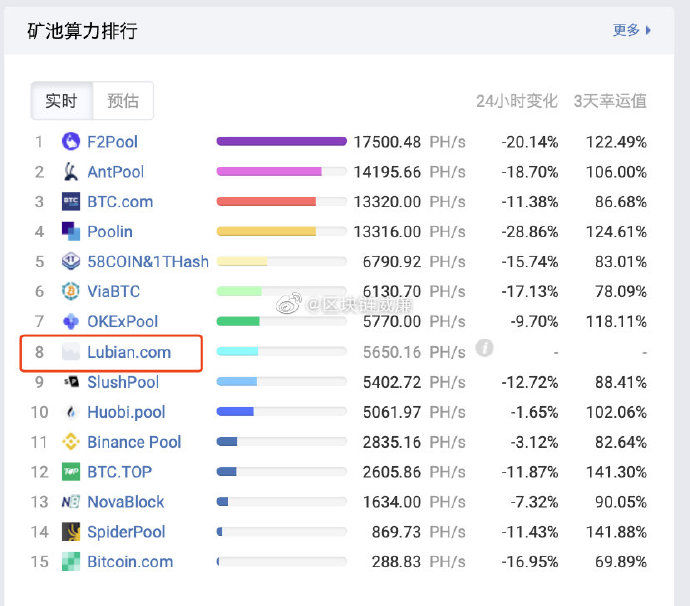Click the AntPool logo icon
This screenshot has width=690, height=606.
(x=71, y=172)
